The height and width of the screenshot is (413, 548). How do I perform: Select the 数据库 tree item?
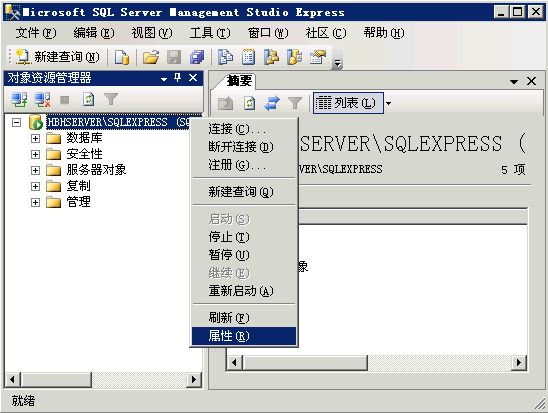coord(84,138)
